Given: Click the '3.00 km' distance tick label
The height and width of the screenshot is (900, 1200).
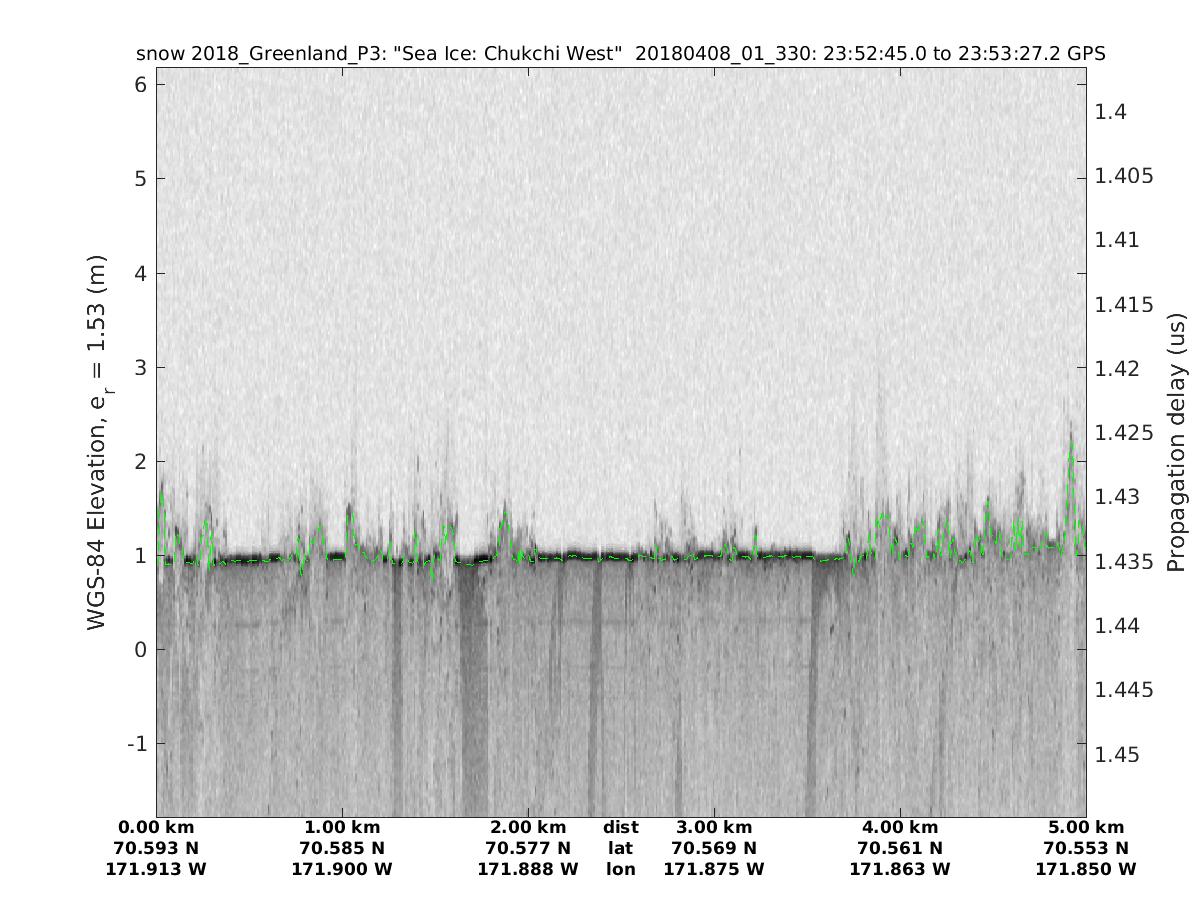Looking at the screenshot, I should click(x=714, y=827).
